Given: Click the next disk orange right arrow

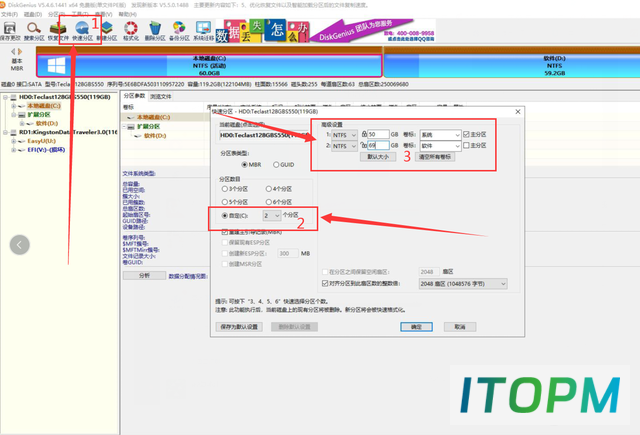Looking at the screenshot, I should click(x=20, y=51).
